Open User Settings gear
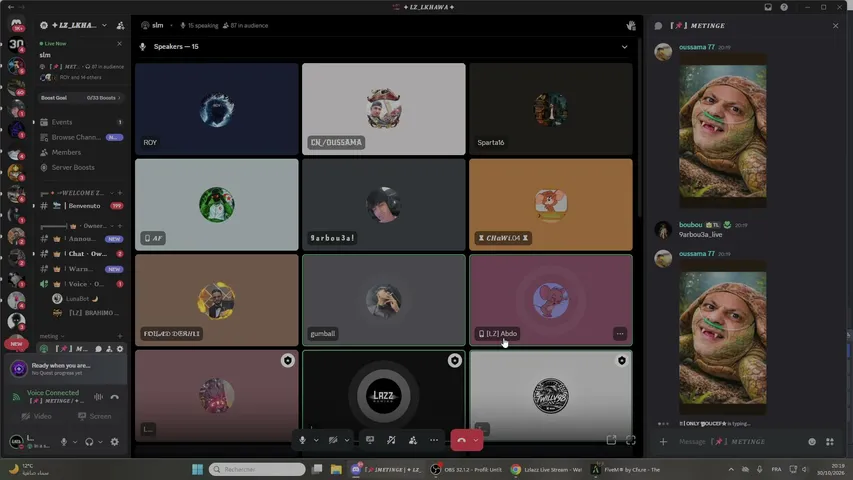 tap(115, 442)
